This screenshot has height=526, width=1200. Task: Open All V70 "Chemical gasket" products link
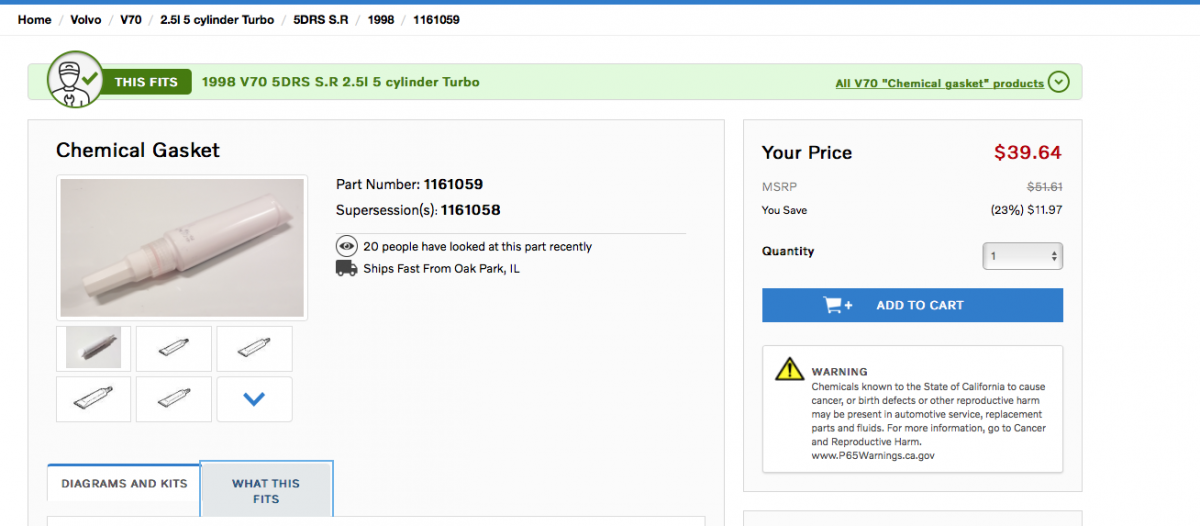pyautogui.click(x=939, y=84)
